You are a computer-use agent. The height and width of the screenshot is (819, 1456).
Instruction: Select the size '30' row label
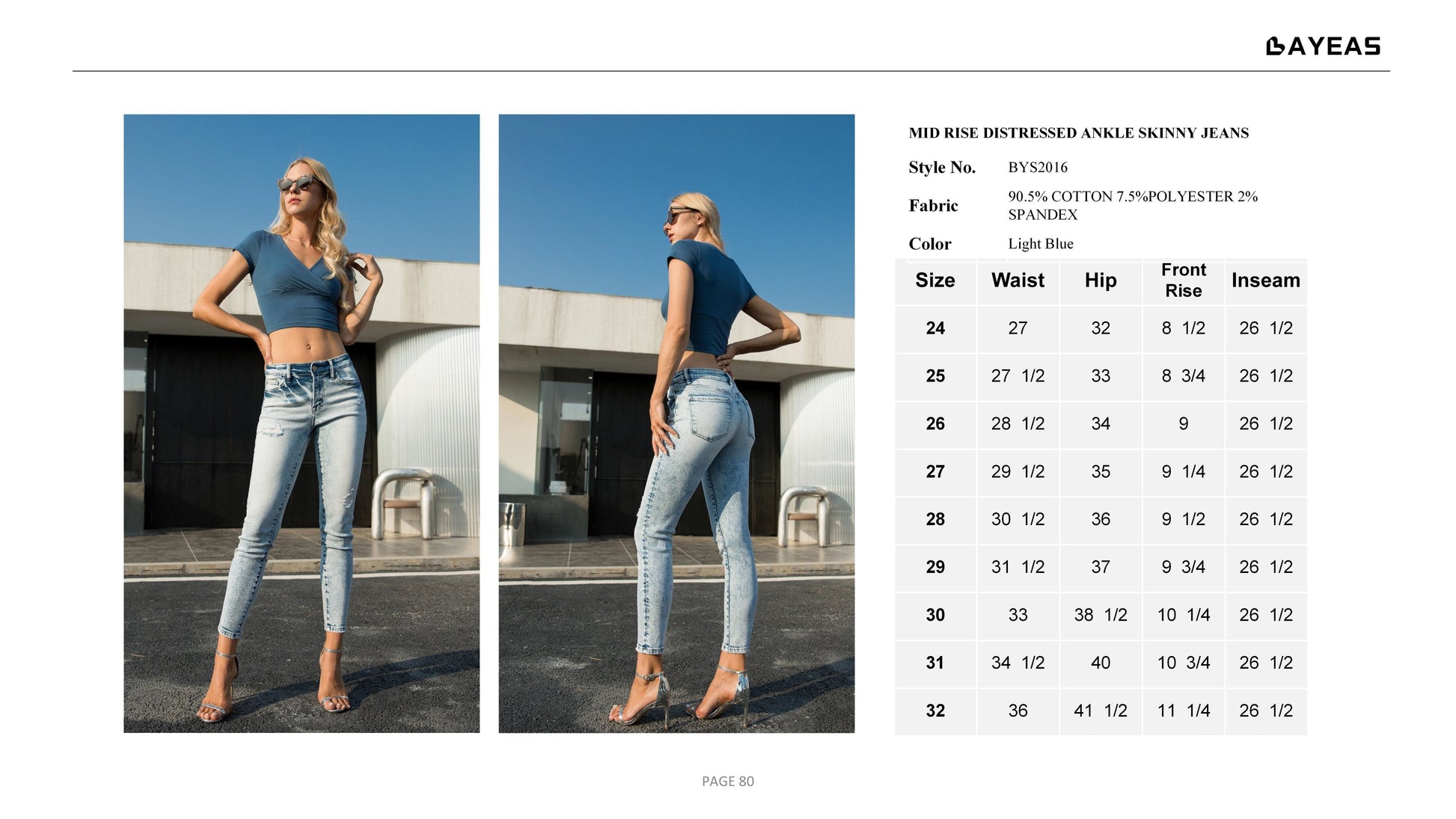pos(935,616)
